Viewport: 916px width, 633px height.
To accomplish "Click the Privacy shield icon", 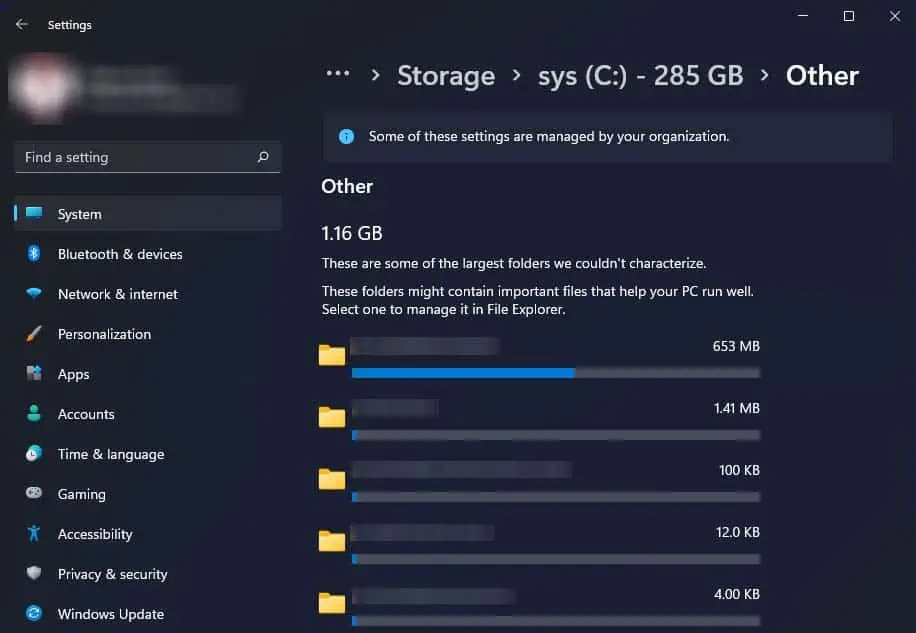I will 34,573.
